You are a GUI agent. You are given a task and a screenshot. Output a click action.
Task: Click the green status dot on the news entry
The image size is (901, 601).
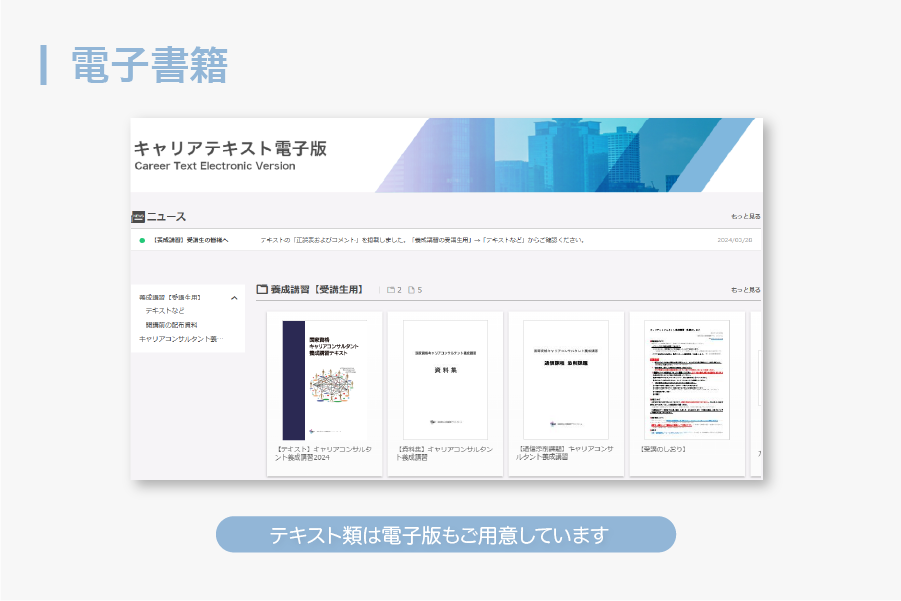pos(141,238)
